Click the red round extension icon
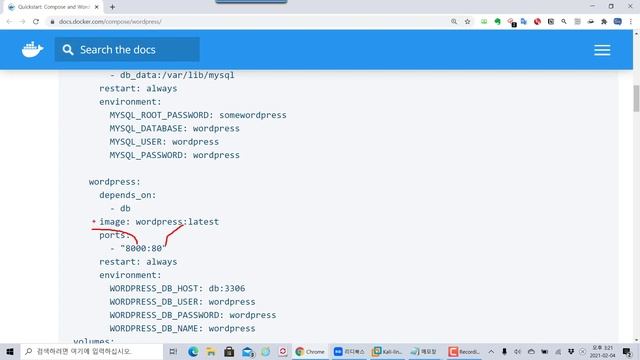640x360 pixels. (537, 21)
